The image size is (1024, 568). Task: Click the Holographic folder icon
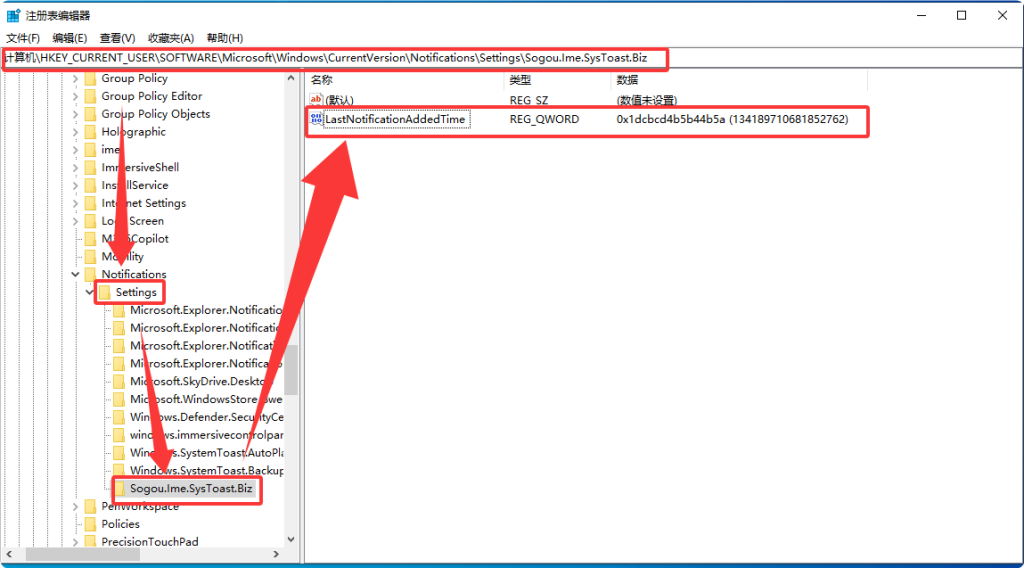coord(90,132)
